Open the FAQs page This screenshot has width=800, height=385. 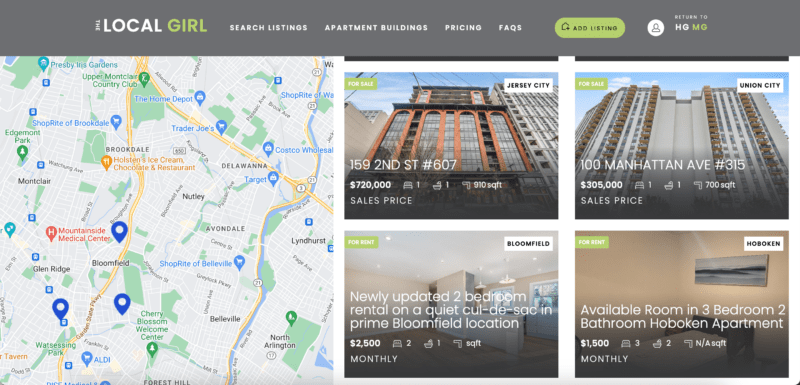pos(510,28)
